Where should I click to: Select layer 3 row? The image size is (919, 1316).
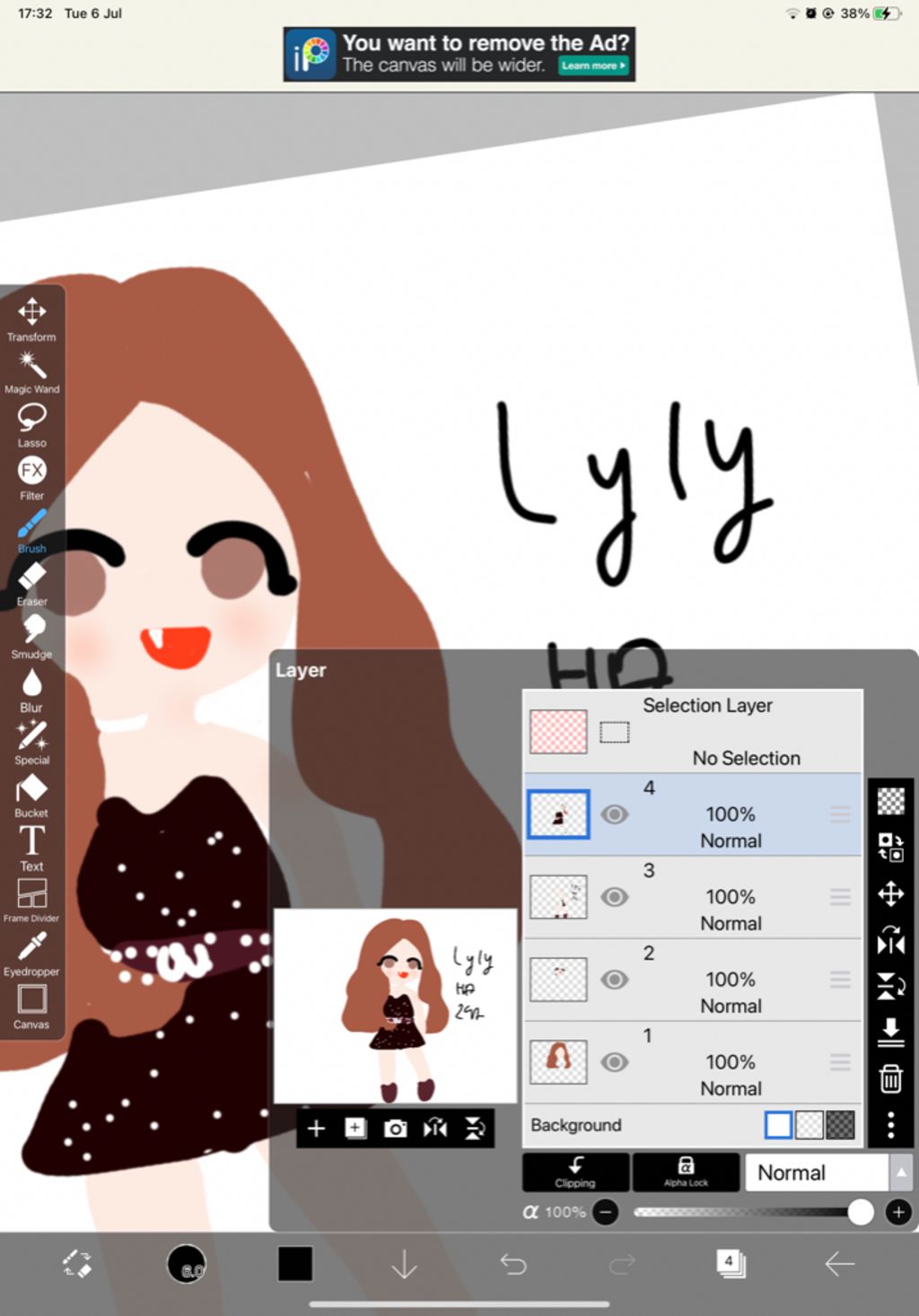[693, 897]
